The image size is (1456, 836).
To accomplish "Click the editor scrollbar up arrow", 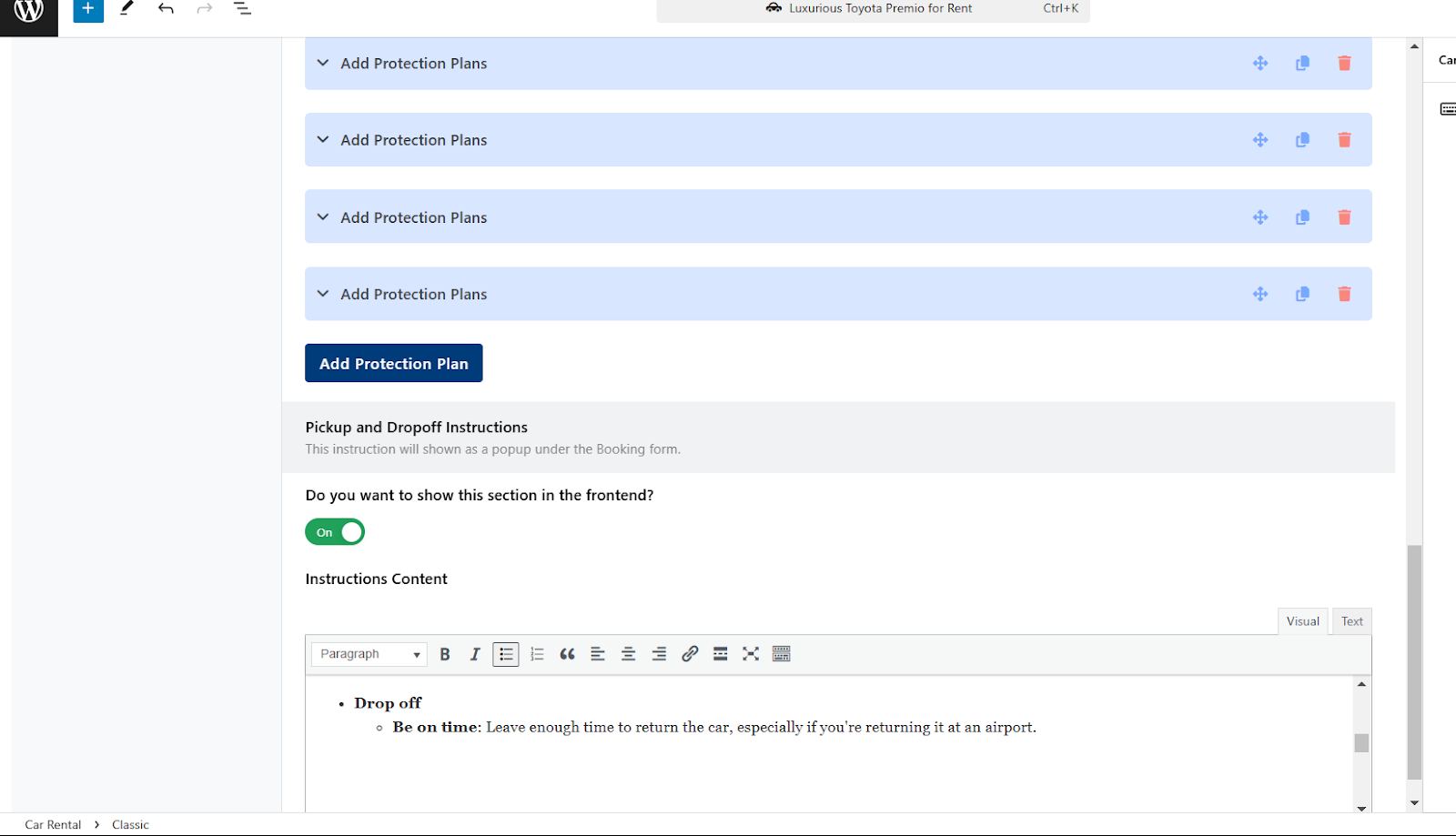I will tap(1361, 684).
